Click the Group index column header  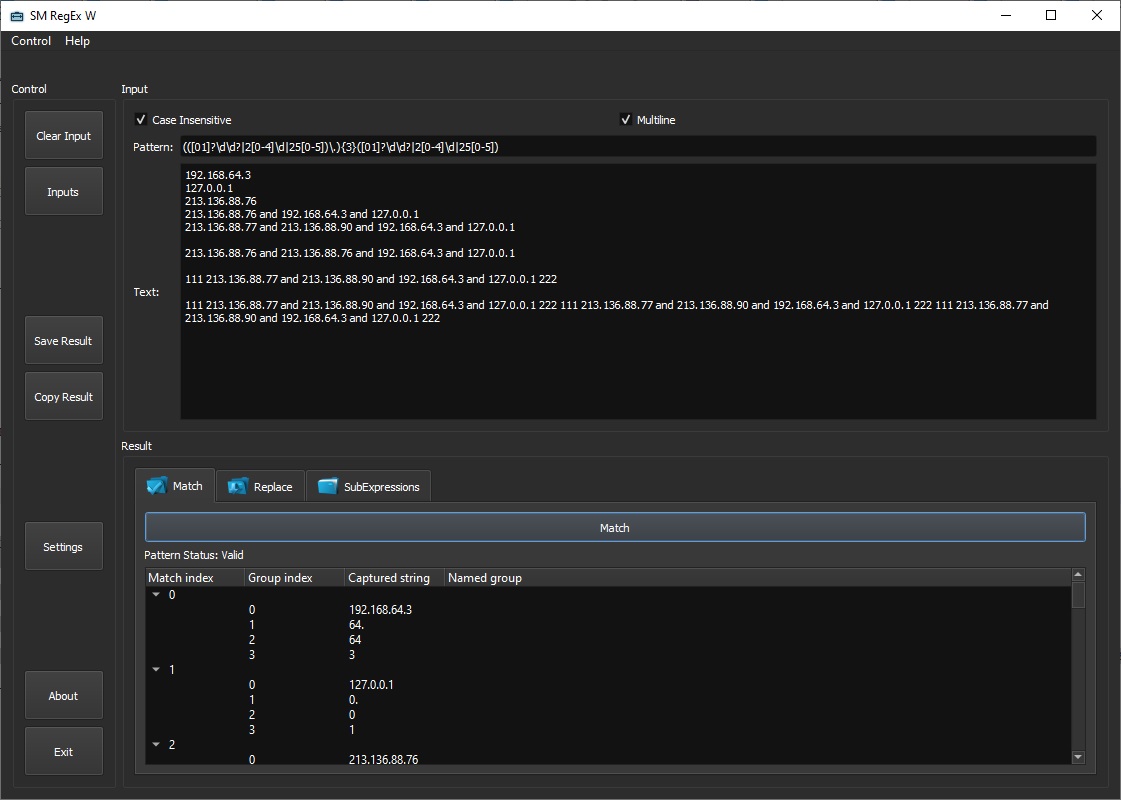[295, 578]
